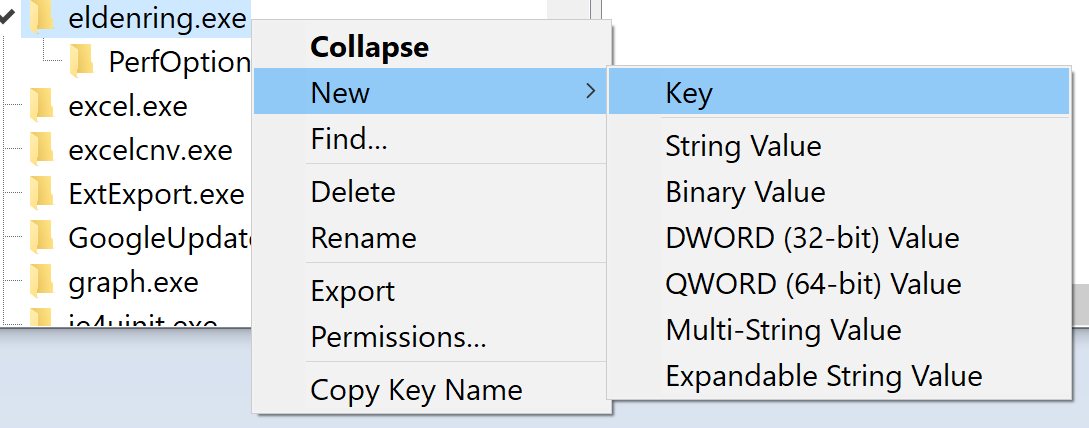Click Permissions... in the context menu
This screenshot has width=1089, height=428.
coord(398,338)
